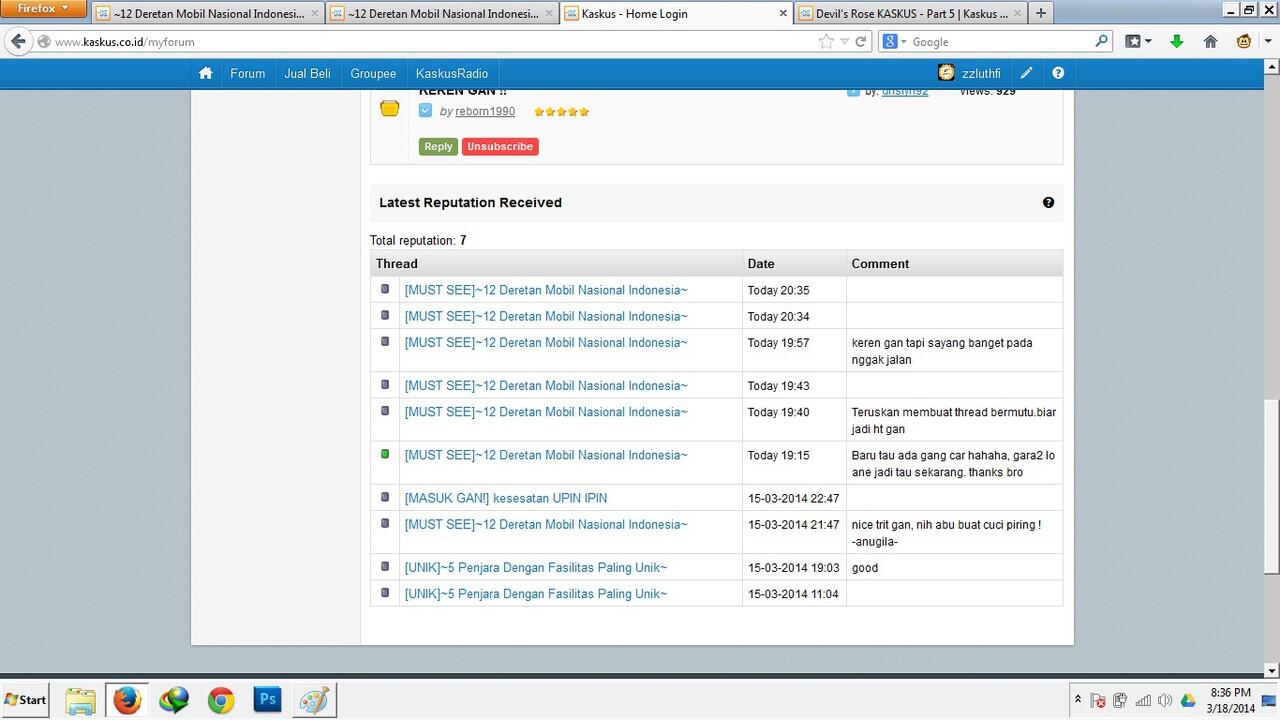Viewport: 1280px width, 720px height.
Task: Click the green Reply button
Action: 438,146
